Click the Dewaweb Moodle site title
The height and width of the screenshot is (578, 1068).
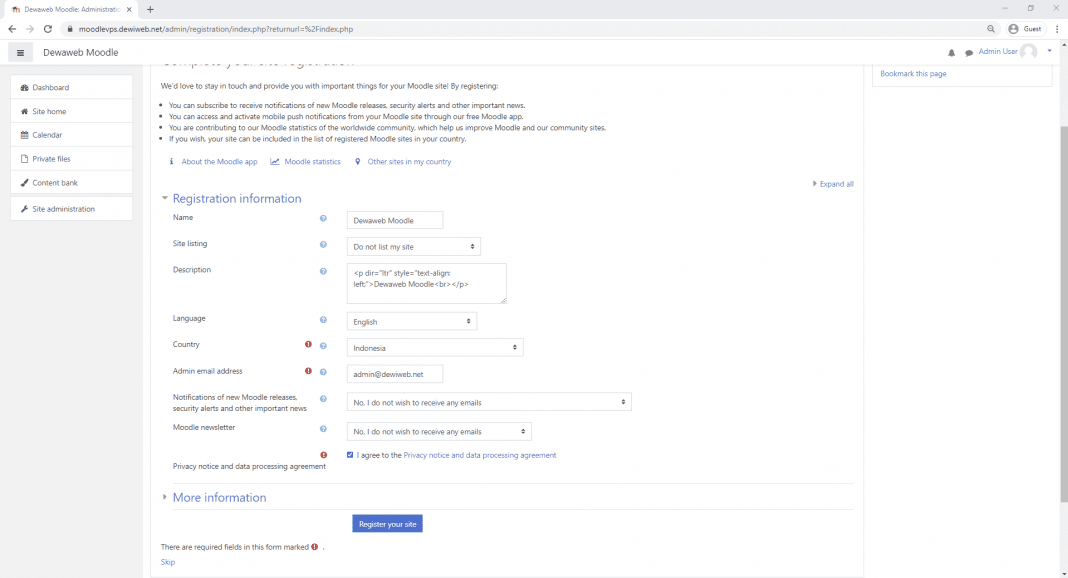80,52
